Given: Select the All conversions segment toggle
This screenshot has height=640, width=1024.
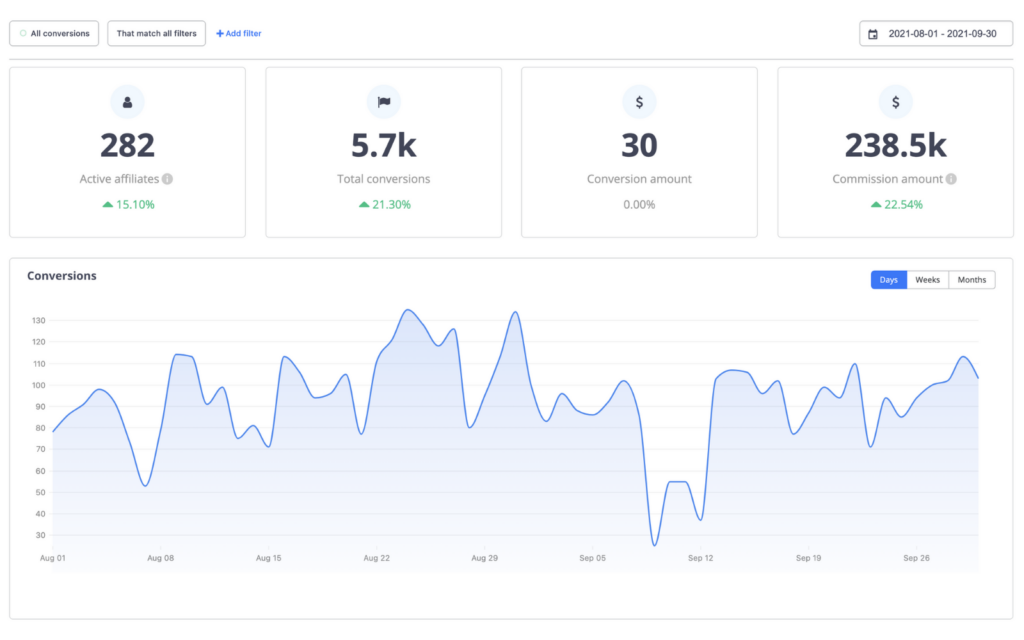Looking at the screenshot, I should tap(53, 33).
